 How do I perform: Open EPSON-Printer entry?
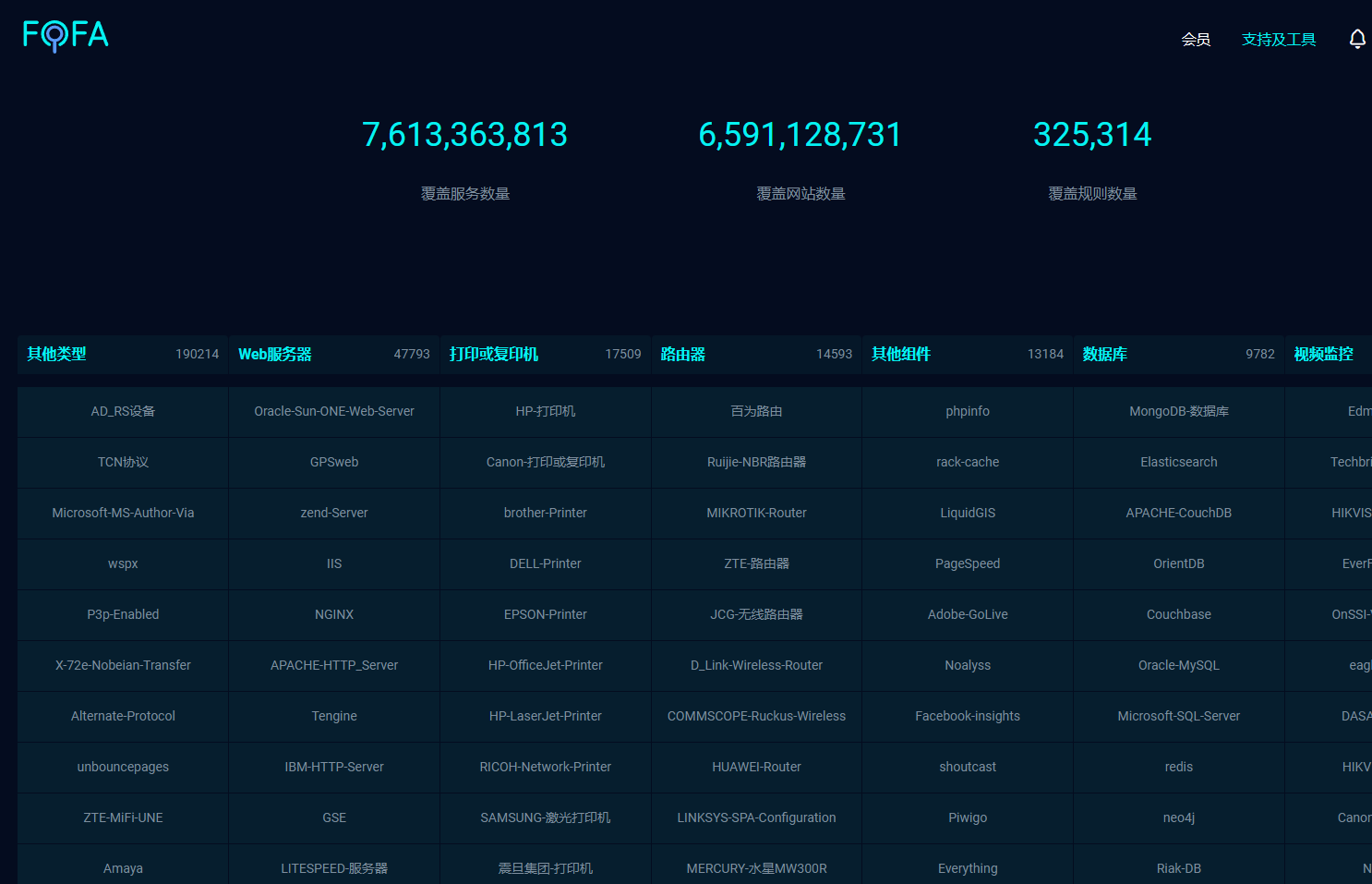coord(546,614)
